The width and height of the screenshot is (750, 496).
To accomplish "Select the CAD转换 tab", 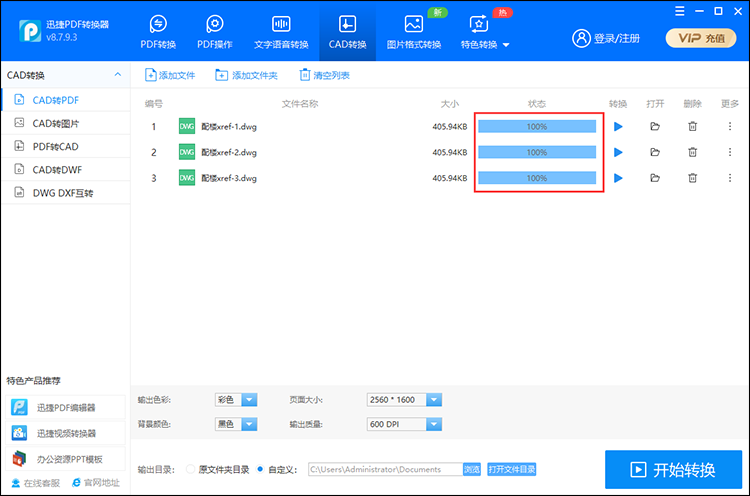I will click(347, 32).
